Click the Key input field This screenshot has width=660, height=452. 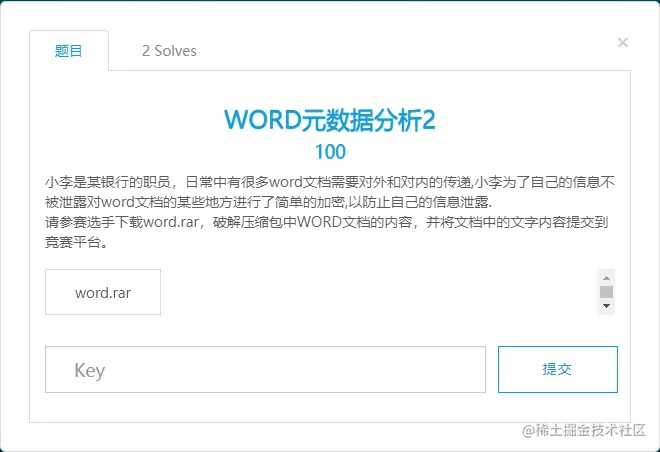coord(265,370)
